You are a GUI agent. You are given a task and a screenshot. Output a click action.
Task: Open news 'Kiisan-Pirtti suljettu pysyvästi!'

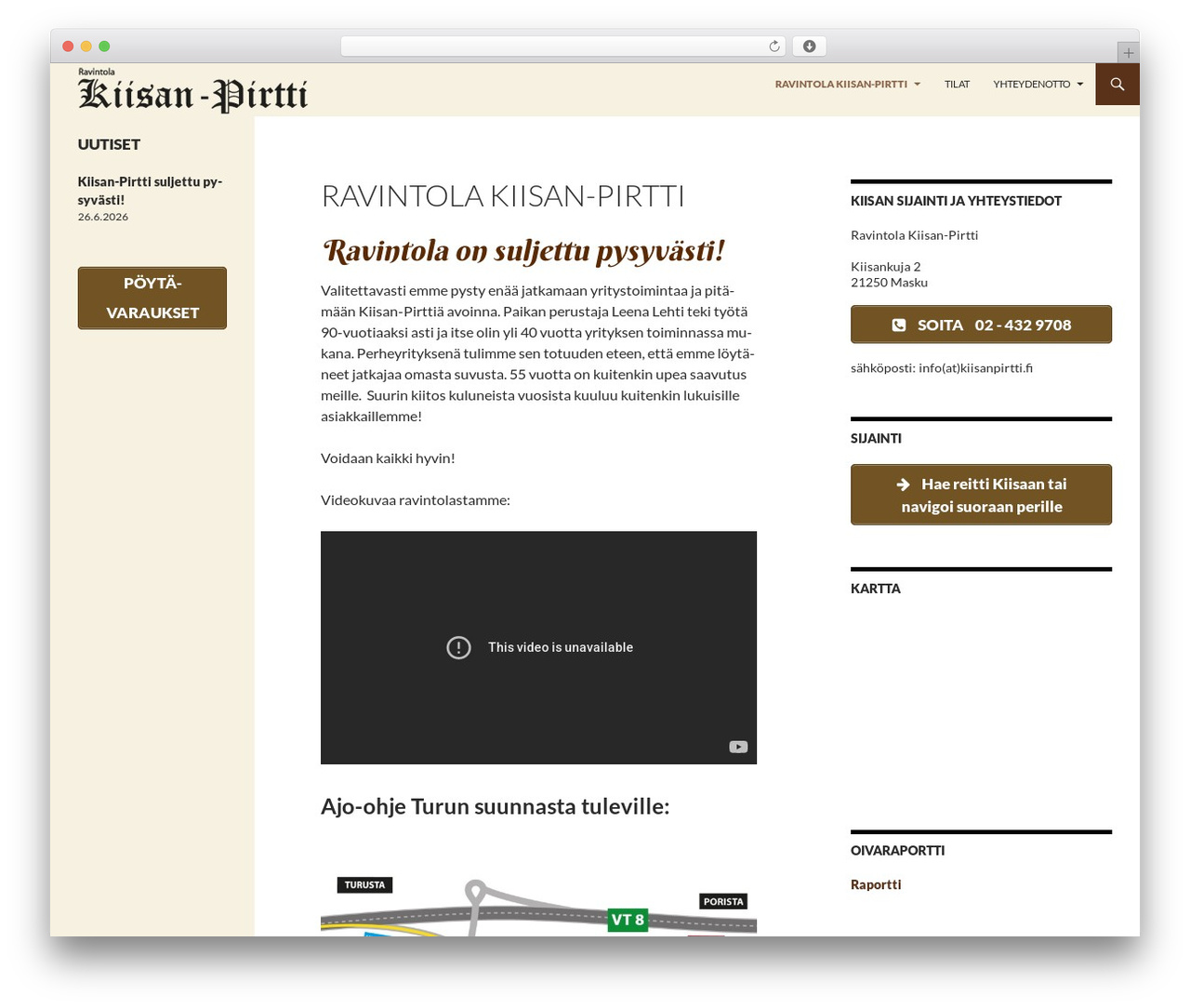pyautogui.click(x=151, y=191)
